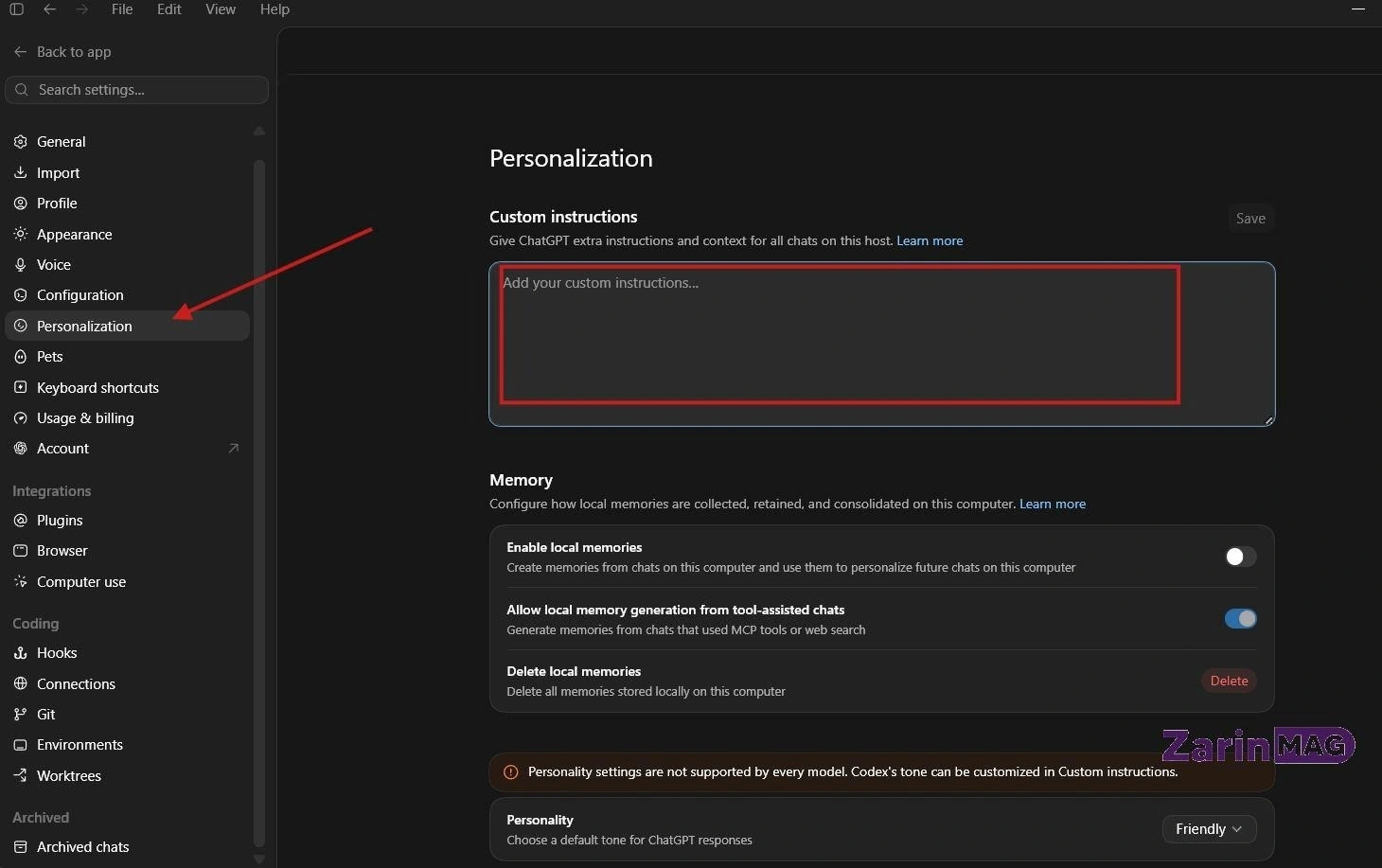The image size is (1382, 868).
Task: Return with Back to app
Action: pyautogui.click(x=62, y=52)
